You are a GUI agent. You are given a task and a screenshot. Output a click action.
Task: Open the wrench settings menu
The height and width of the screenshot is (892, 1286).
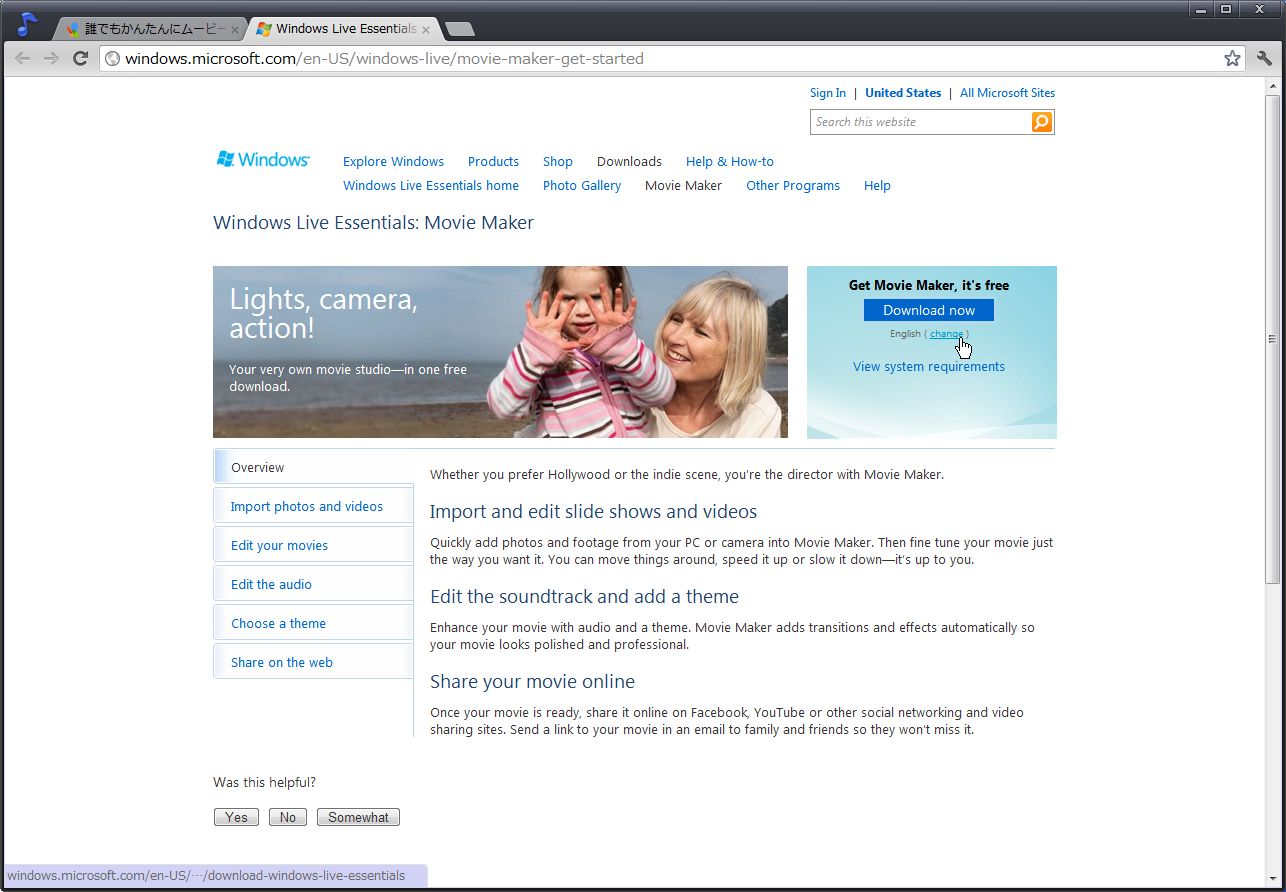pyautogui.click(x=1264, y=58)
